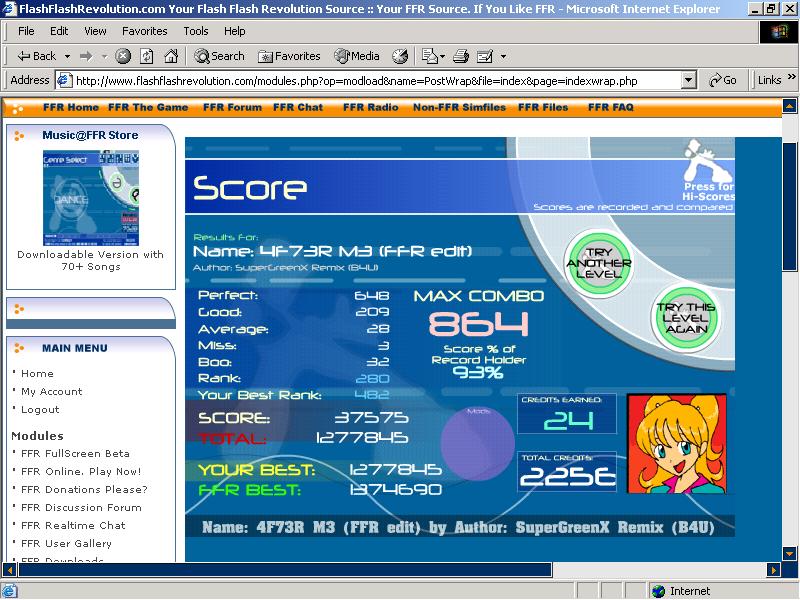Open the Search toolbar button
Image resolution: width=800 pixels, height=600 pixels.
click(219, 56)
